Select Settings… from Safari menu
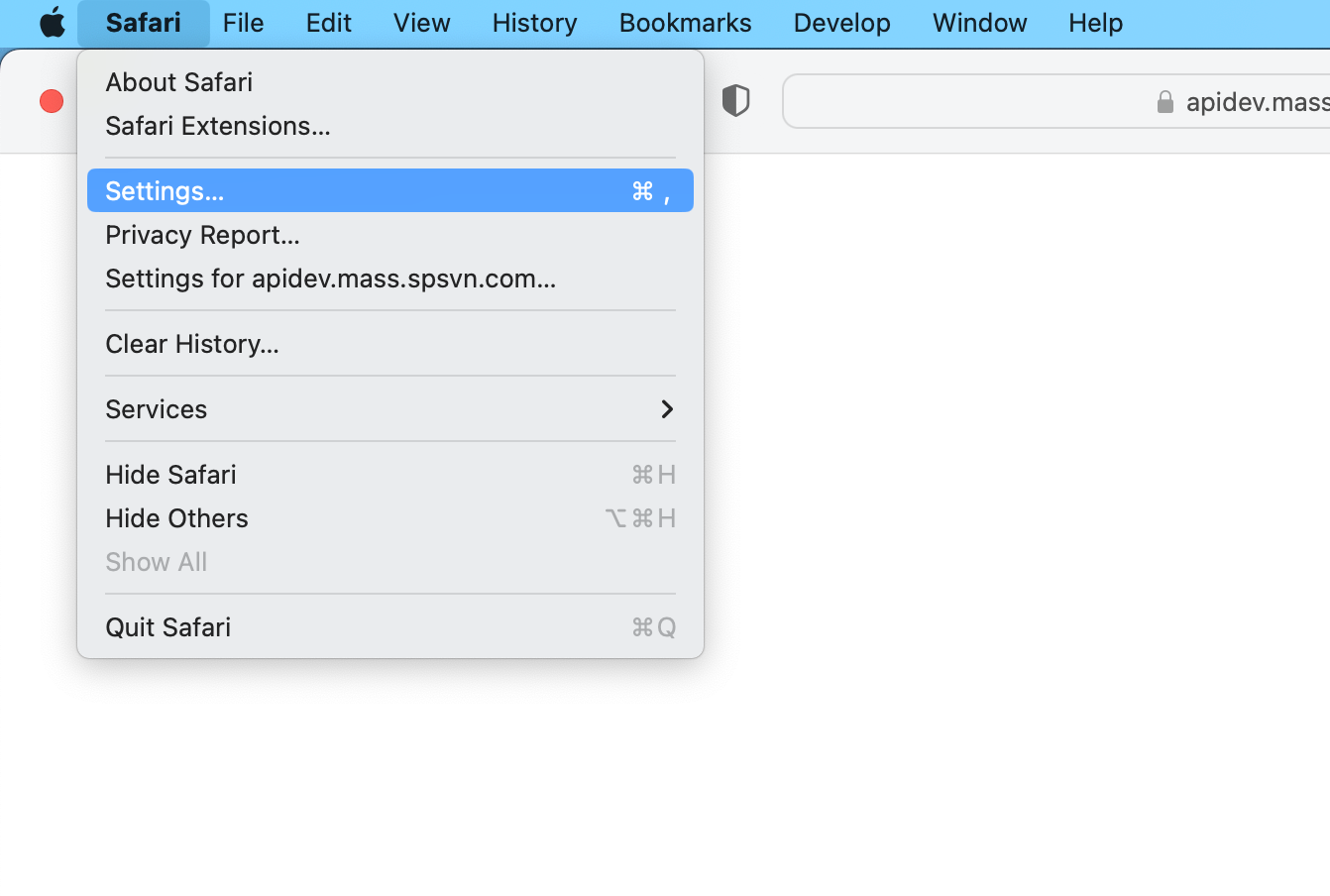1330x896 pixels. coord(165,191)
